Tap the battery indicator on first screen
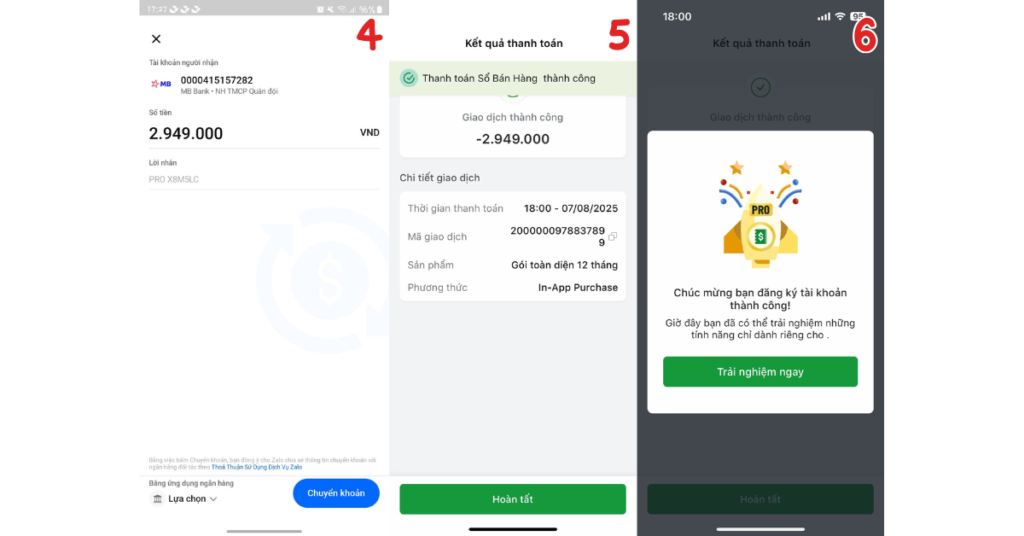 click(379, 9)
